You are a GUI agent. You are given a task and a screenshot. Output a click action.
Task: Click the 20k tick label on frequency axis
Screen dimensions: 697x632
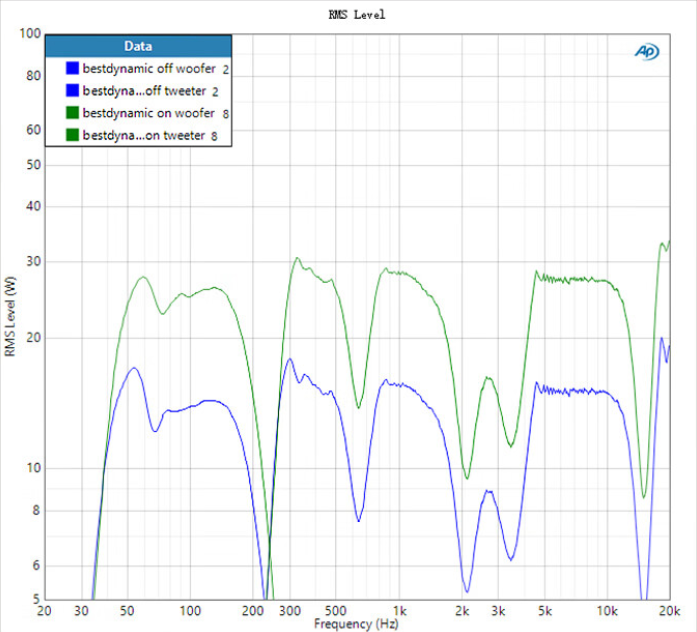[x=668, y=610]
